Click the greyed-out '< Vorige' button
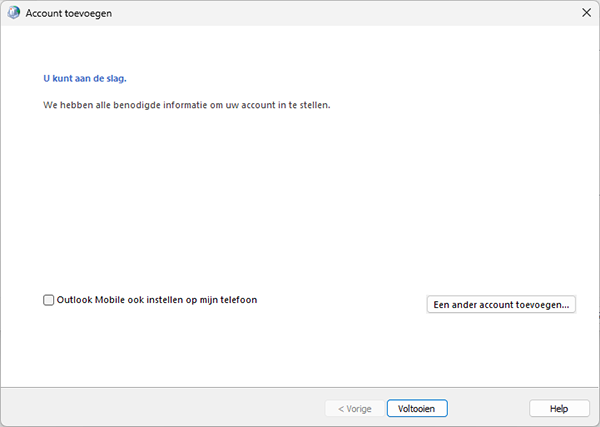 [355, 409]
